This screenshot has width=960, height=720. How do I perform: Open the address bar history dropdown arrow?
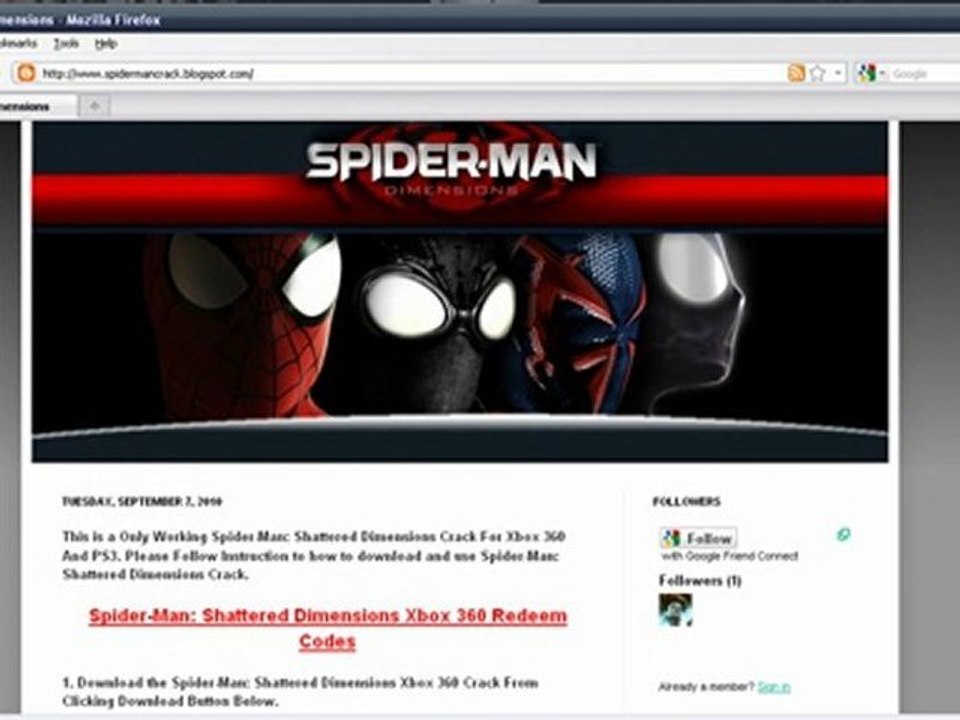(x=838, y=73)
